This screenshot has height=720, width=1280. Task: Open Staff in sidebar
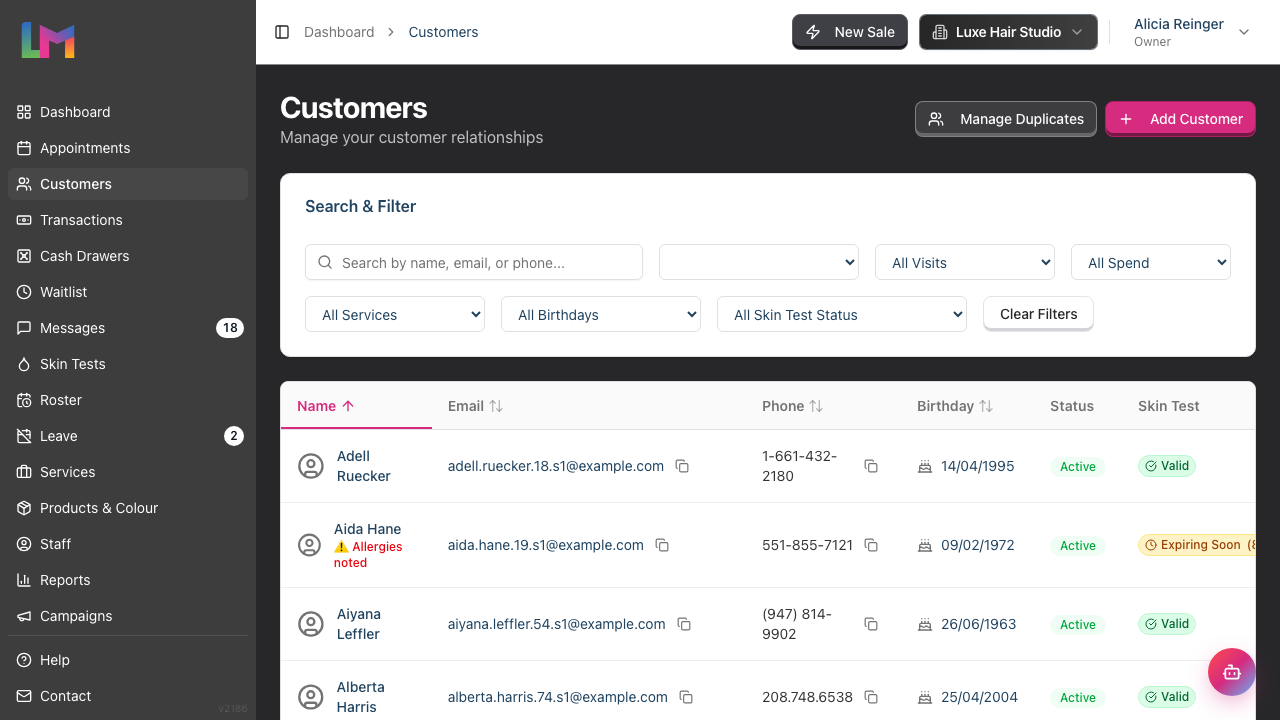pos(128,544)
